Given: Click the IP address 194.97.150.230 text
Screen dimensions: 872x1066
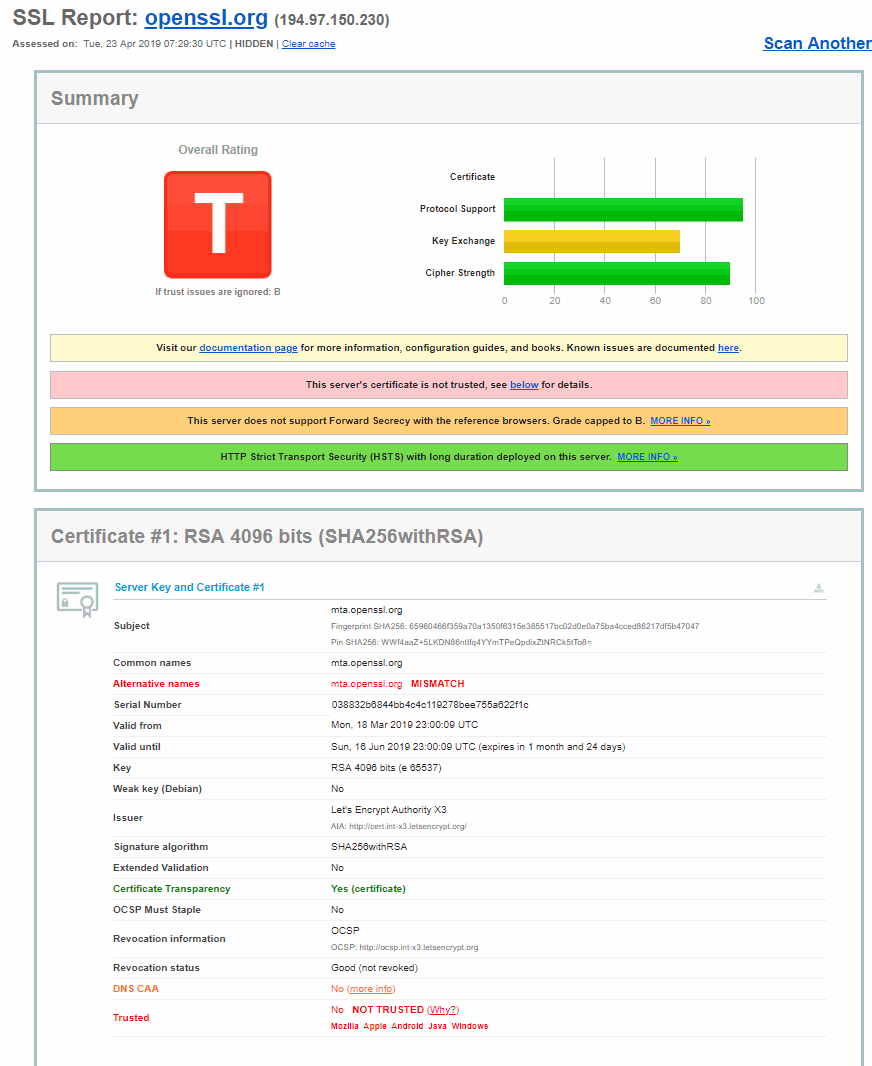Looking at the screenshot, I should (332, 20).
